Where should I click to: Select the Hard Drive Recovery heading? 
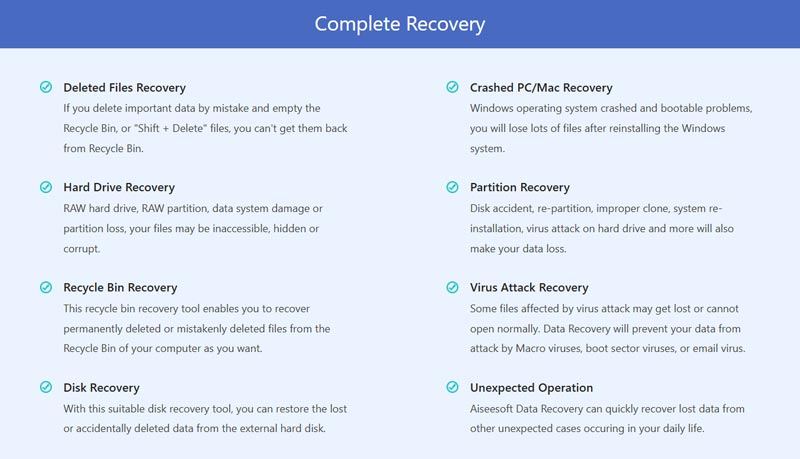click(x=119, y=188)
